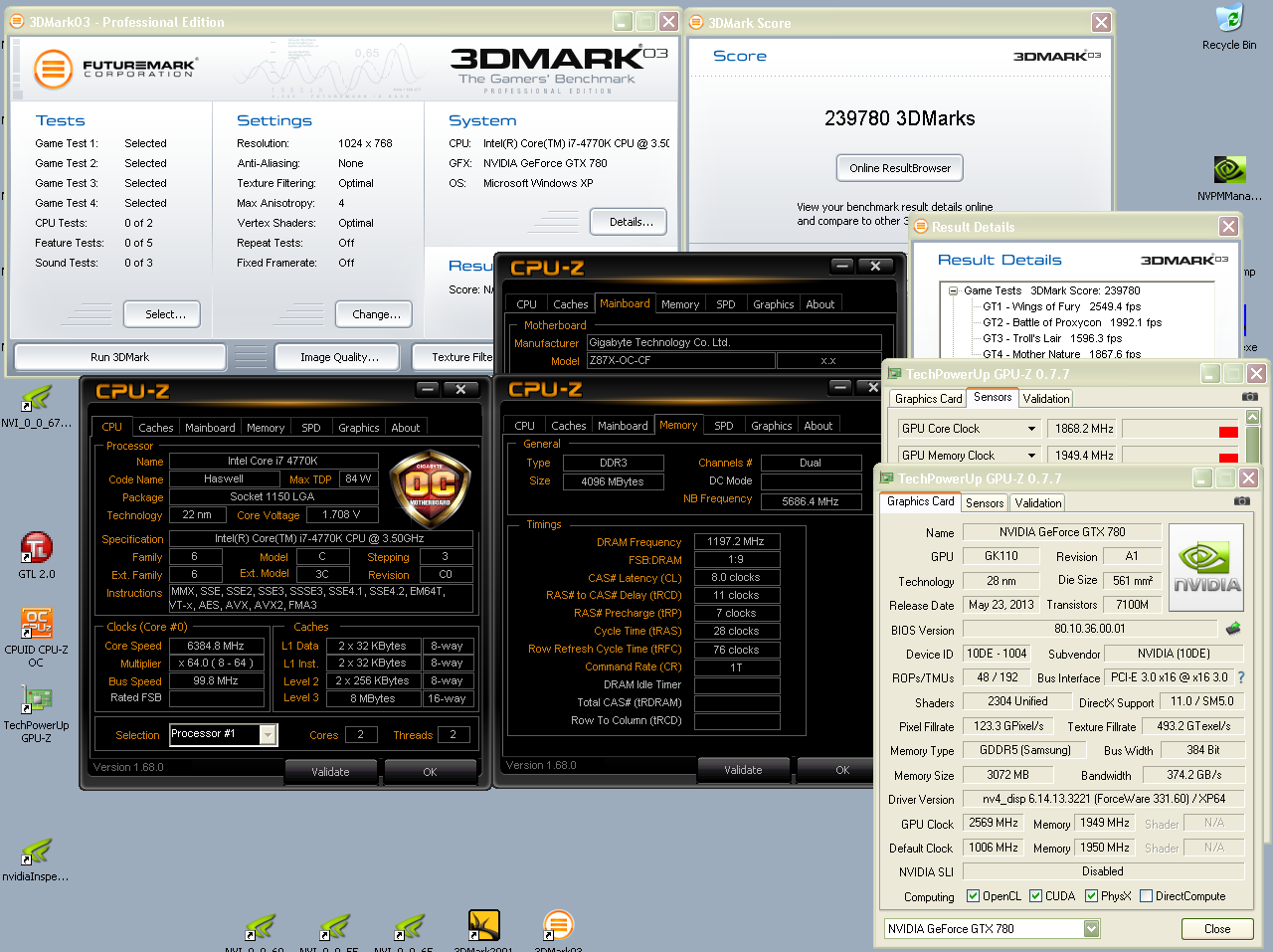Click the Close button in GPU-Z
Screen dimensions: 1273x952
click(x=1217, y=929)
